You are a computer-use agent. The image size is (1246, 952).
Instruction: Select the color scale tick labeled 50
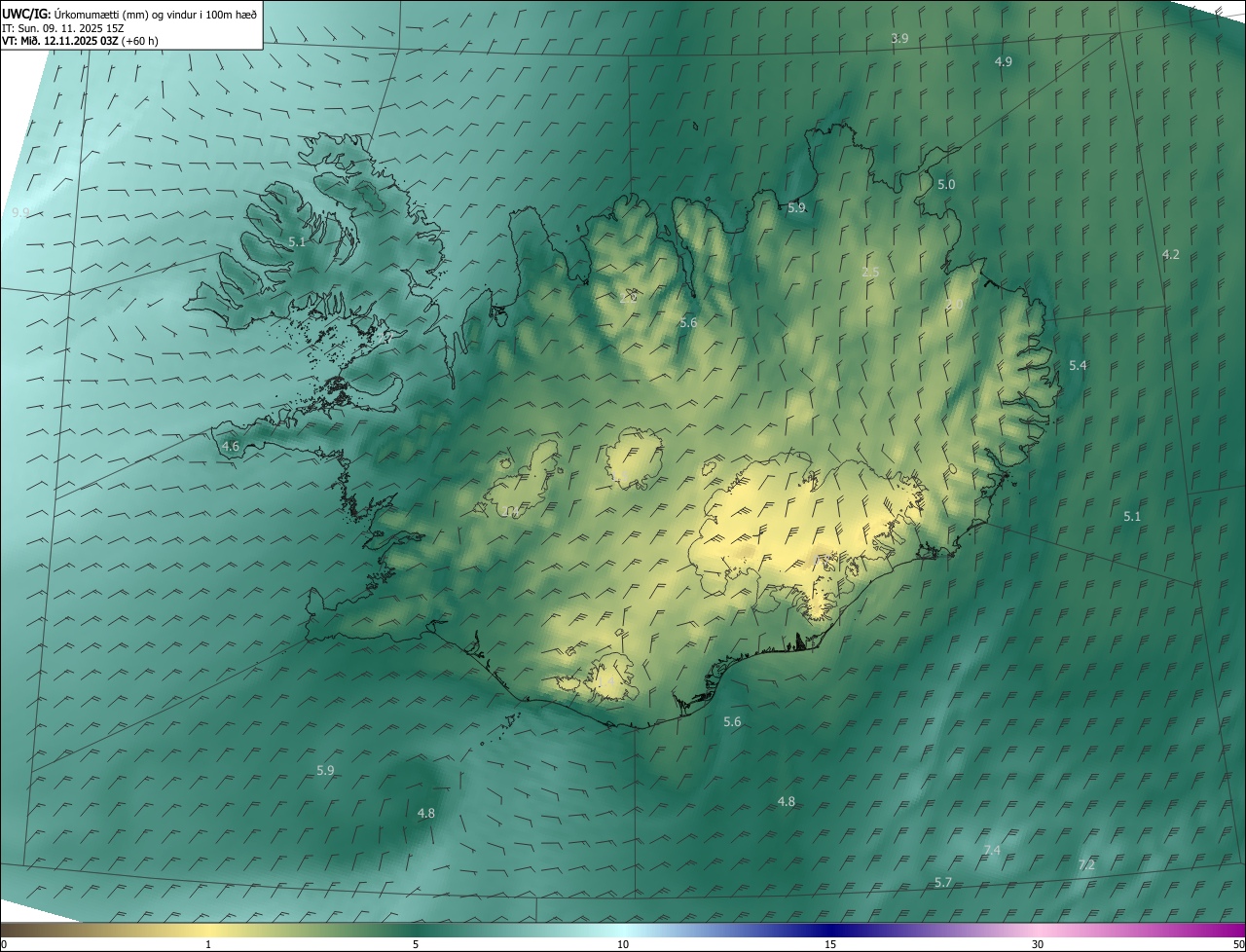pyautogui.click(x=1238, y=944)
